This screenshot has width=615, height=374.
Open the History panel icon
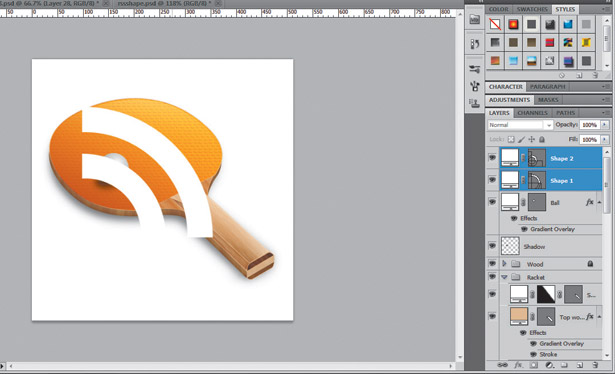point(475,44)
